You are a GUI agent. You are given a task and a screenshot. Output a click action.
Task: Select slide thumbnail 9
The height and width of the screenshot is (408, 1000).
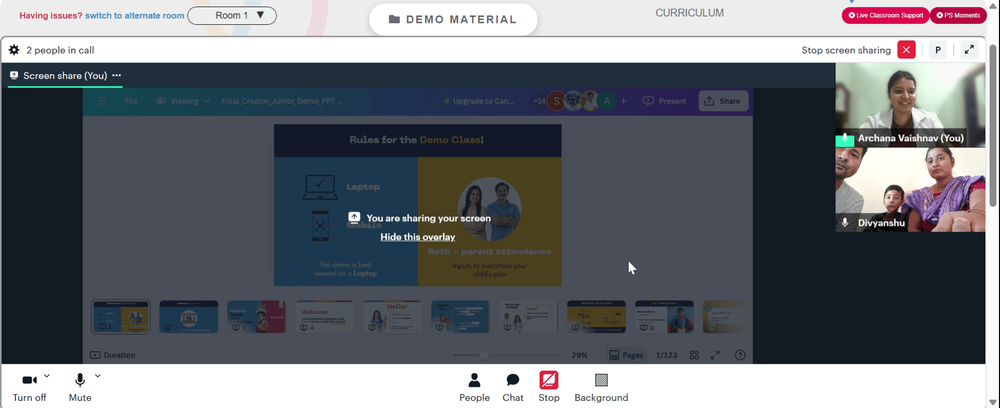[664, 317]
